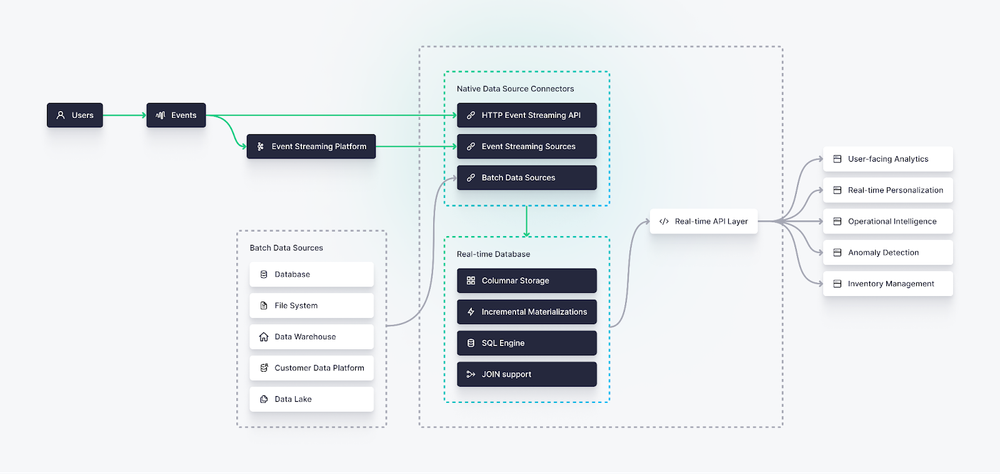Image resolution: width=1000 pixels, height=474 pixels.
Task: Click the Customer Data Platform box
Action: click(311, 368)
